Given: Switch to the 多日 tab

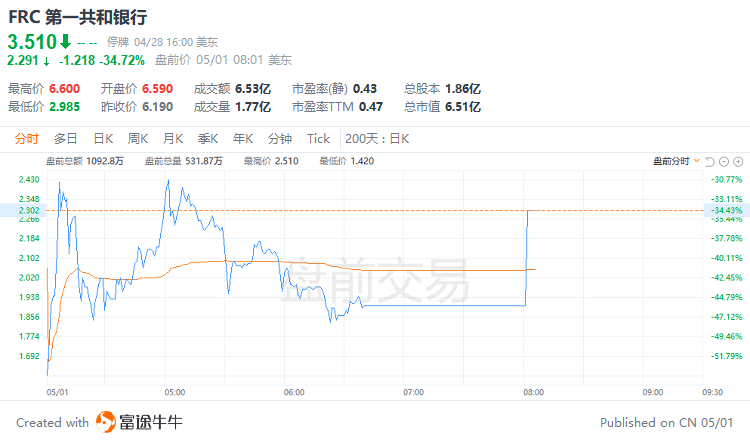Looking at the screenshot, I should pyautogui.click(x=66, y=139).
